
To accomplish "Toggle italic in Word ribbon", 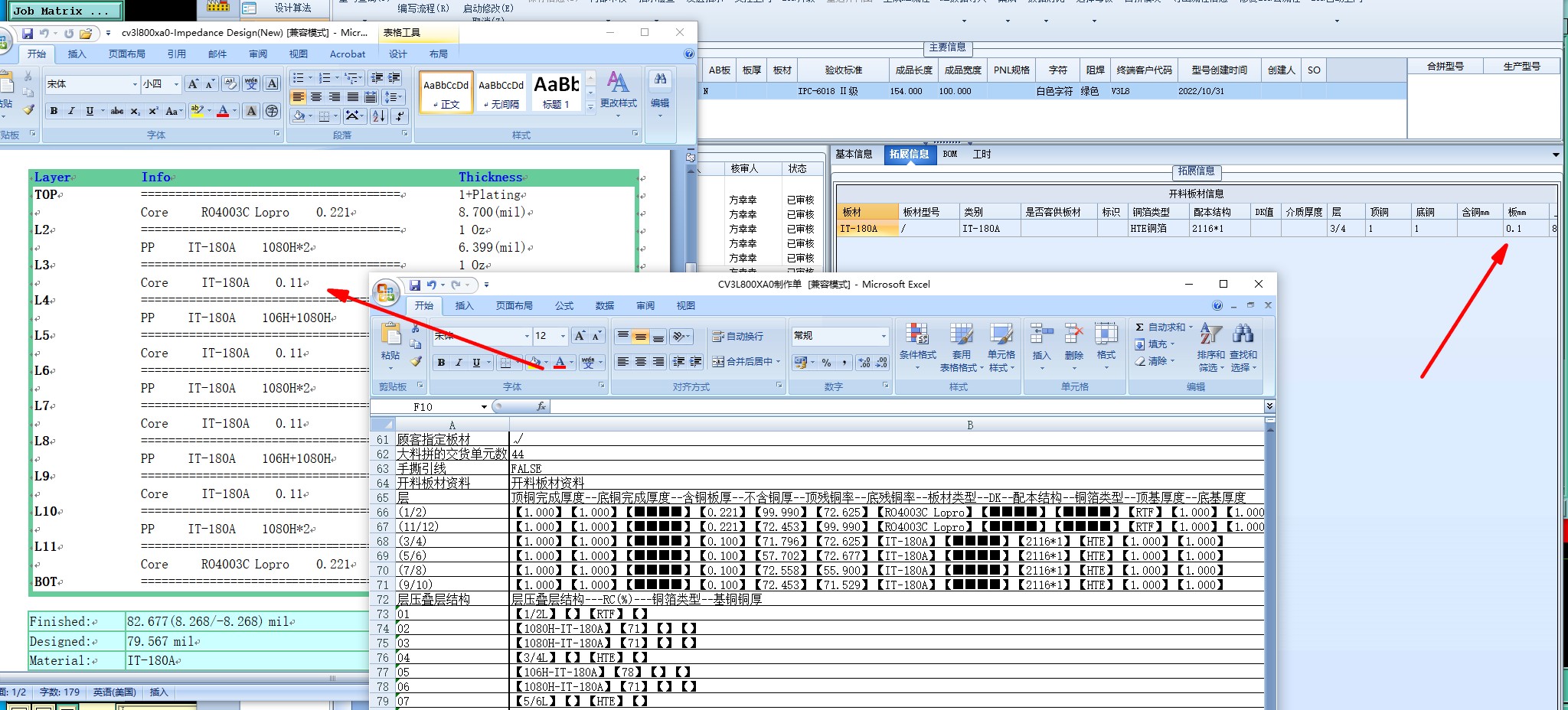I will (71, 111).
